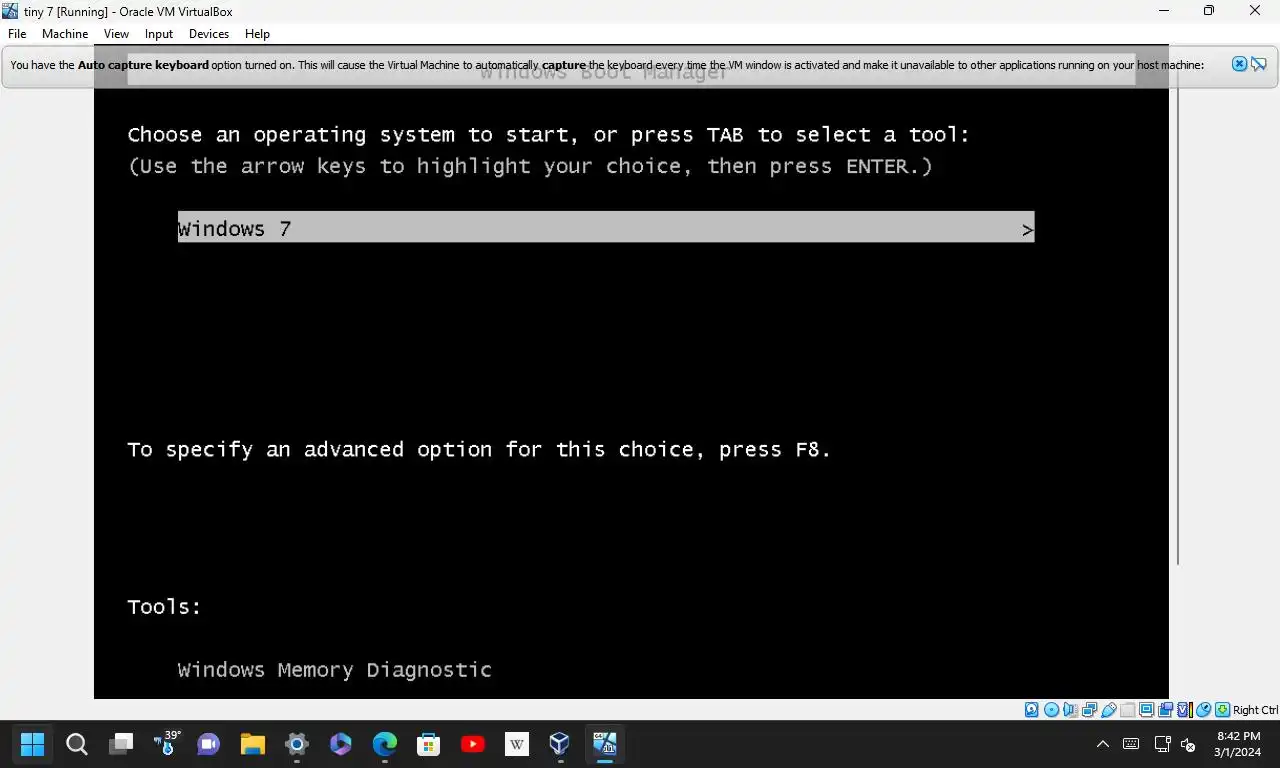This screenshot has width=1280, height=768.
Task: Suppress future auto capture keyboard messages
Action: coord(1258,64)
